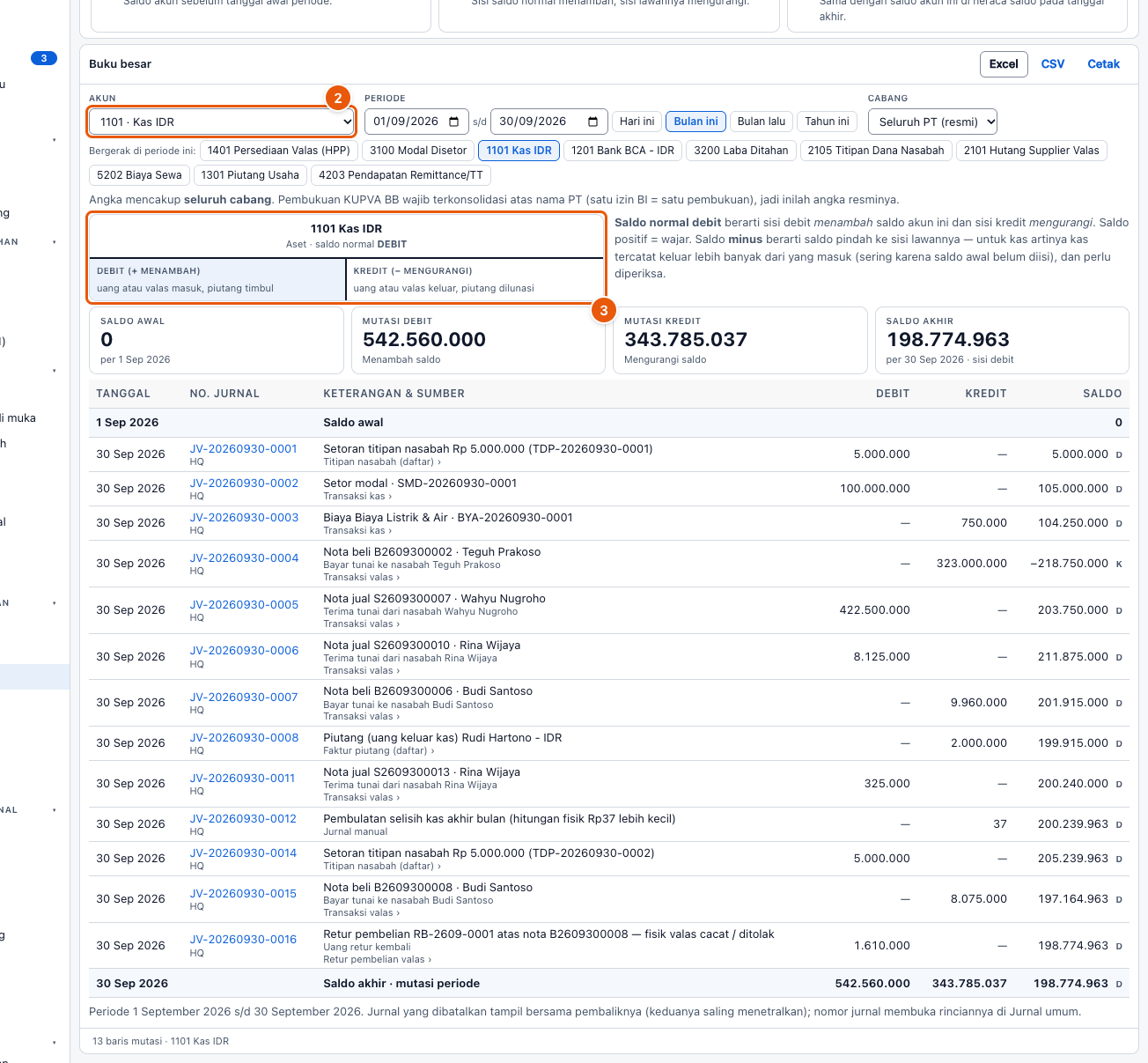
Task: Select the Hari ini period button
Action: [x=637, y=122]
